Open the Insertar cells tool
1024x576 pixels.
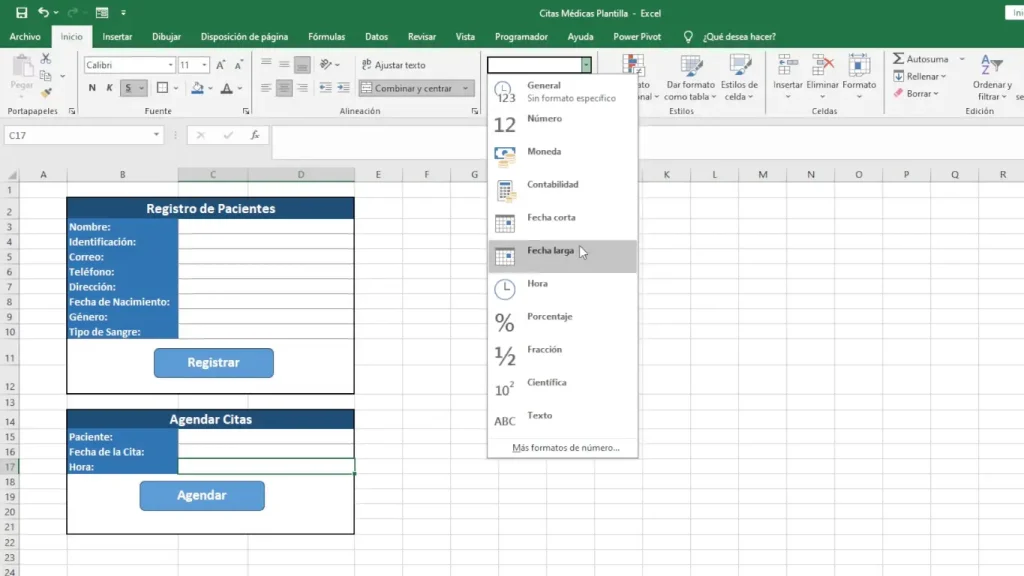(x=788, y=77)
